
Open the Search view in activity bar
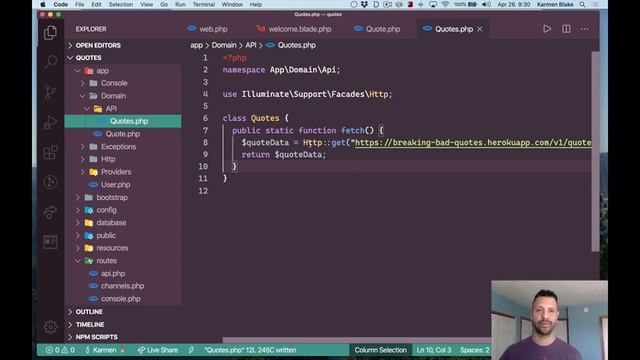pyautogui.click(x=50, y=62)
